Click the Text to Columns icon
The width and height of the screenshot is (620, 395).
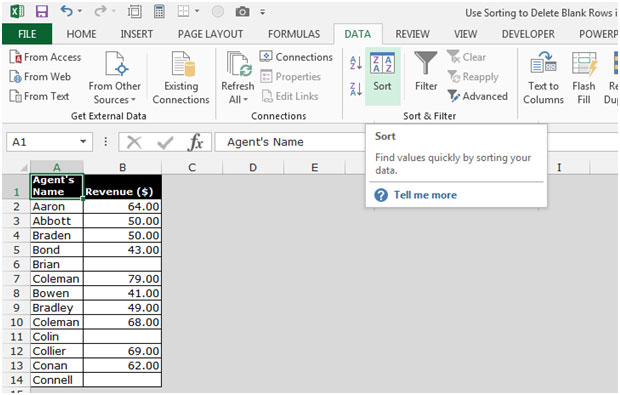point(543,77)
